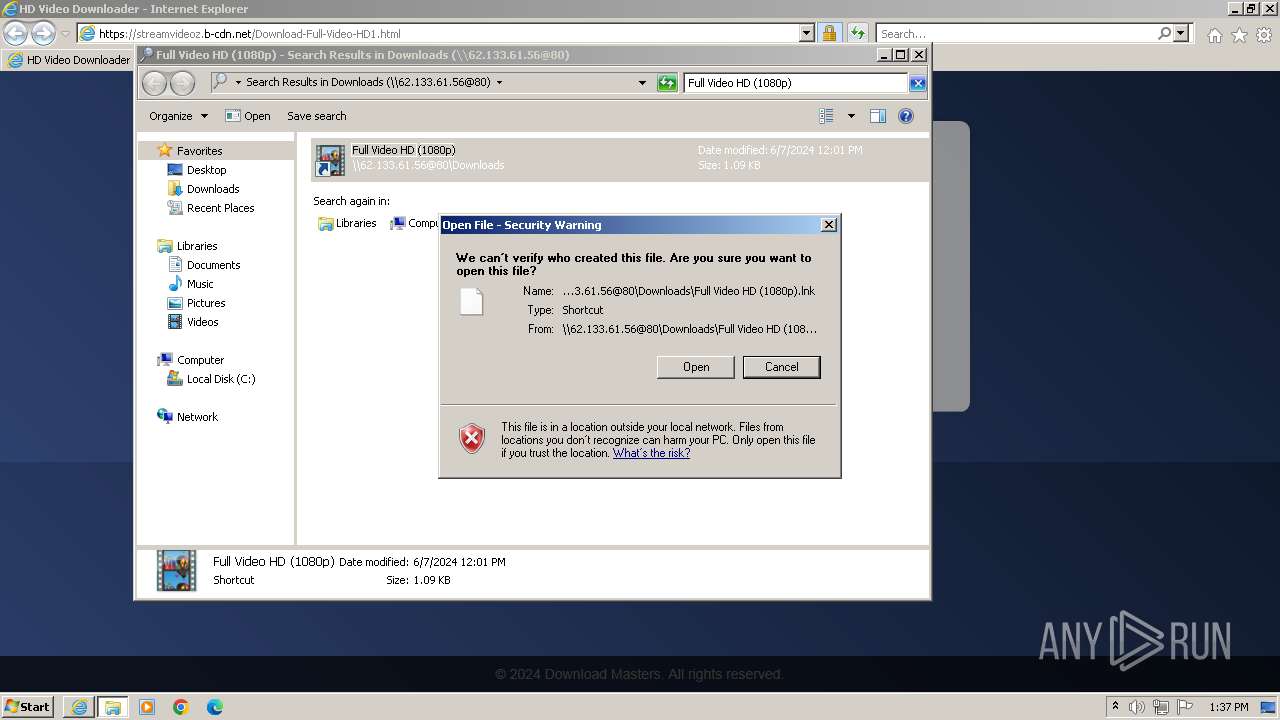Clear the Explorer search box with X
This screenshot has width=1280, height=720.
pos(917,83)
